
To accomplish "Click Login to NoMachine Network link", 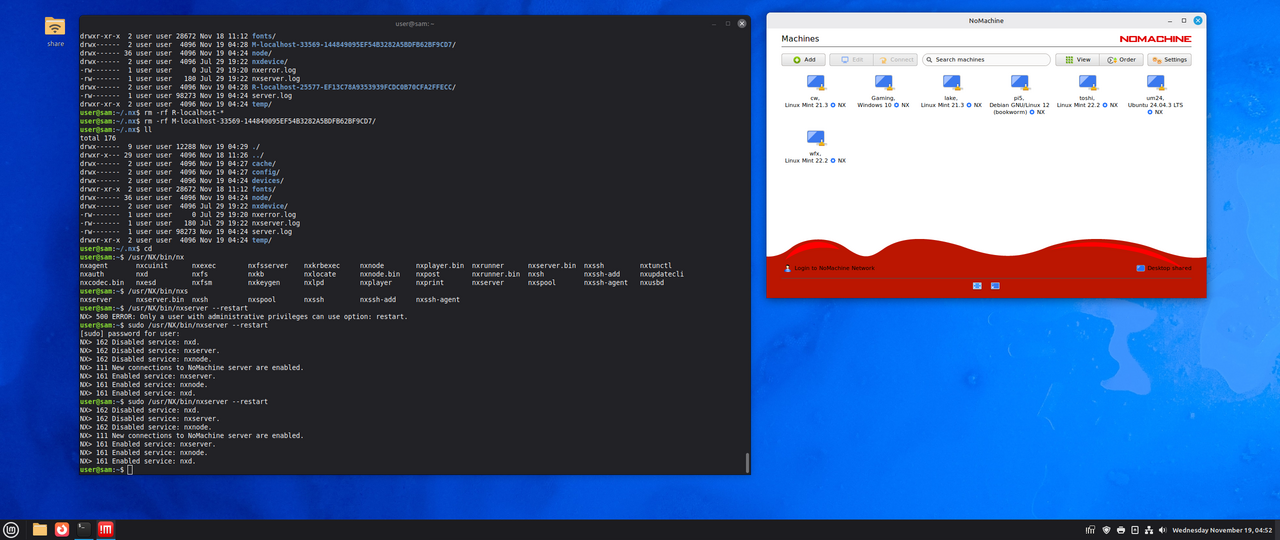I will pos(830,268).
